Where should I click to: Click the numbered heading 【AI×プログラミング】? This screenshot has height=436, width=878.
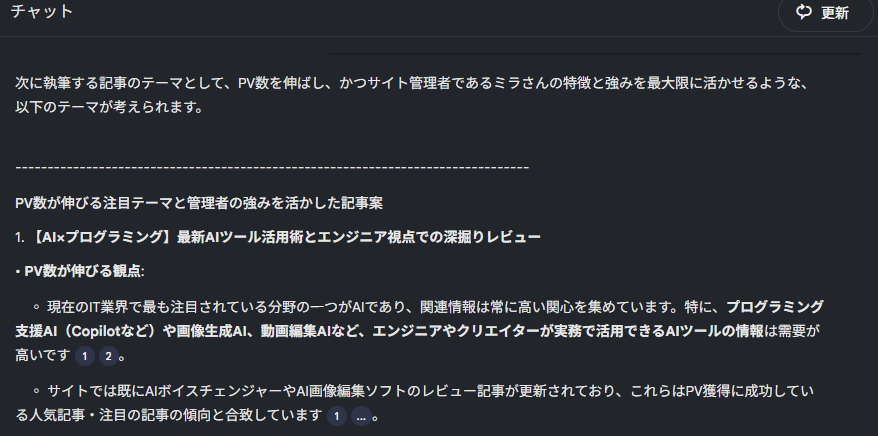click(x=278, y=237)
